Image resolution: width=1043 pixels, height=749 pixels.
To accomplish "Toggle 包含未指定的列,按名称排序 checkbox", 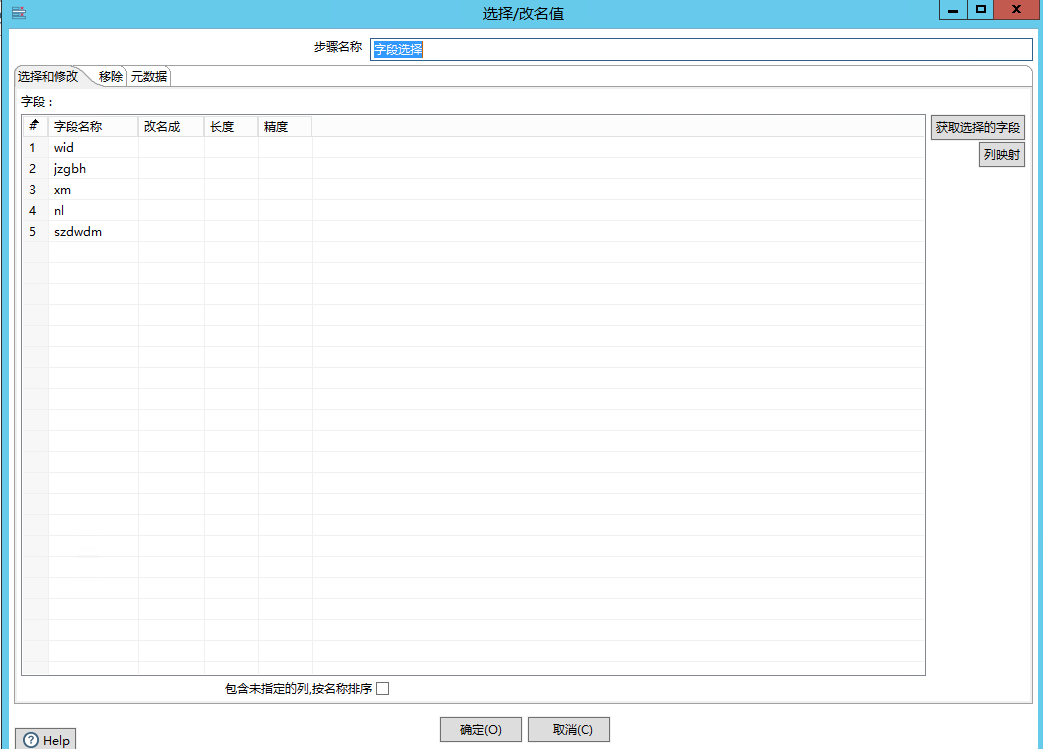I will click(382, 688).
